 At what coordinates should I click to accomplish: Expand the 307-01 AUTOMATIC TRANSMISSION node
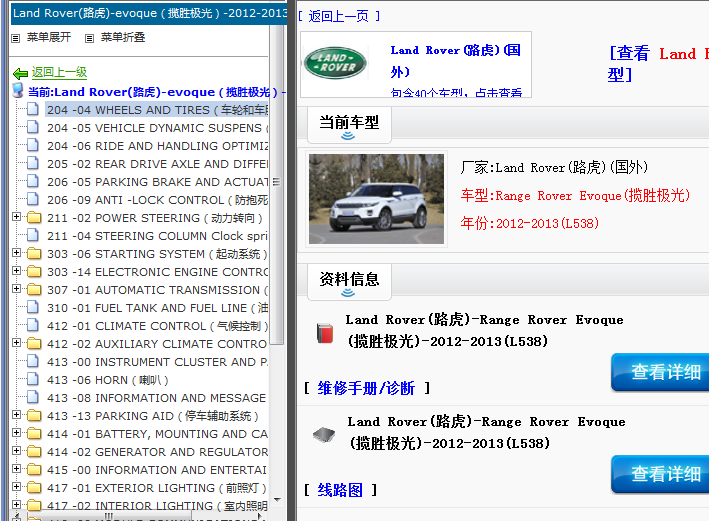point(16,290)
